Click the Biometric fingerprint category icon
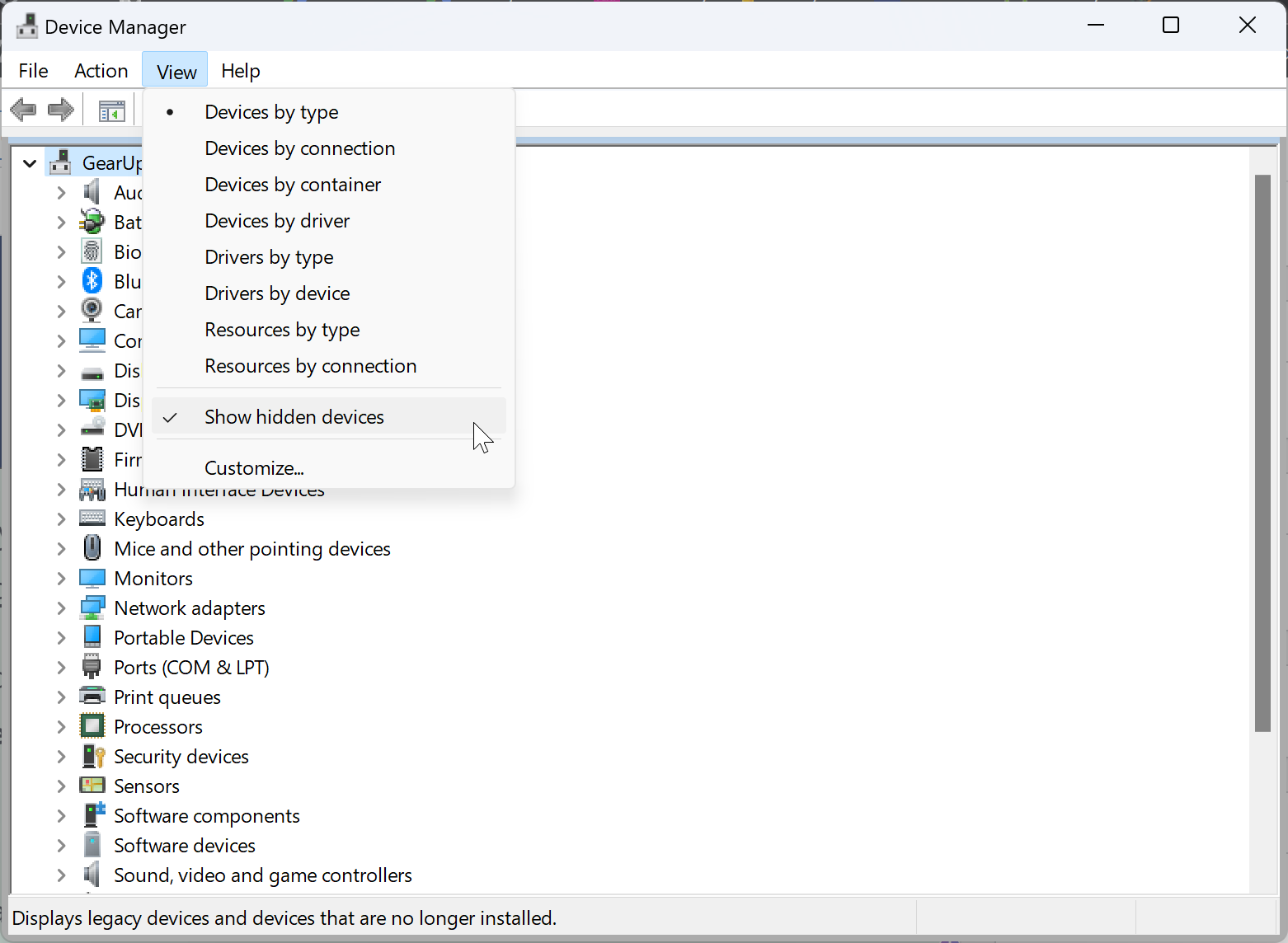This screenshot has width=1288, height=943. (x=92, y=251)
